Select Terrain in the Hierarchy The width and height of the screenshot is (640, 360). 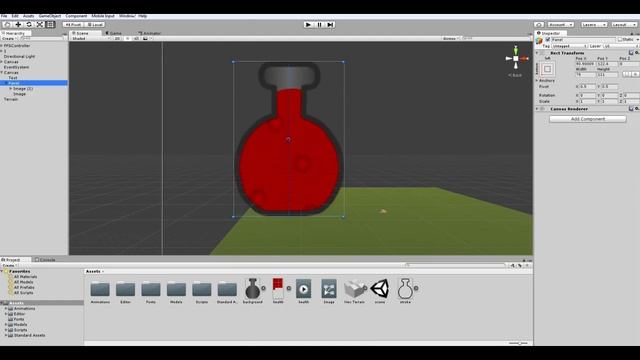pyautogui.click(x=11, y=99)
